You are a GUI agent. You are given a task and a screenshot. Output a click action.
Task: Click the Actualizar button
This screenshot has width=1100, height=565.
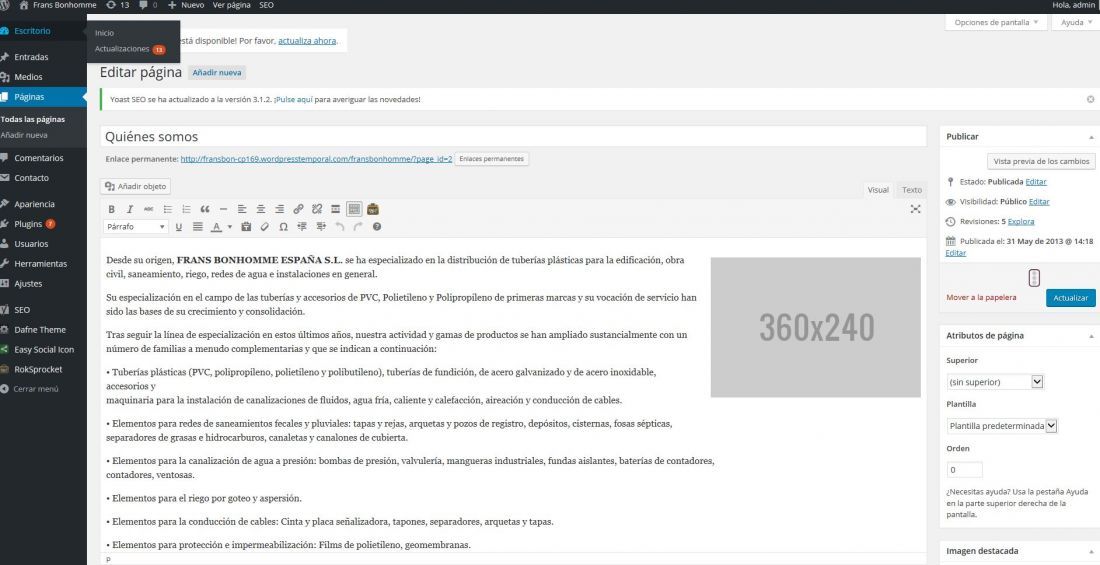pyautogui.click(x=1070, y=298)
